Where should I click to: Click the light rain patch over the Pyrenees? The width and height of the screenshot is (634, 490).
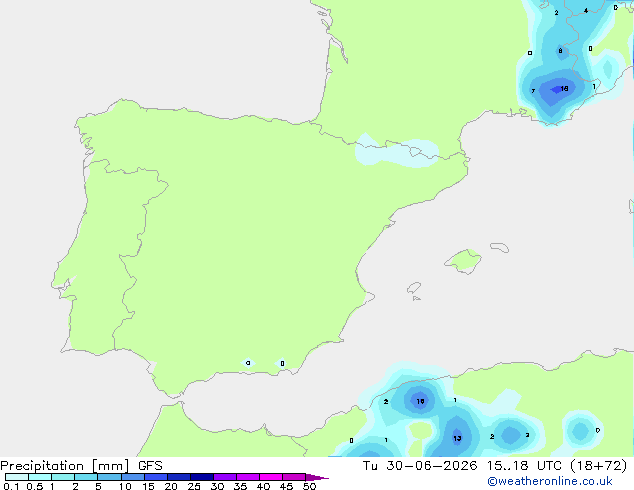click(x=396, y=152)
